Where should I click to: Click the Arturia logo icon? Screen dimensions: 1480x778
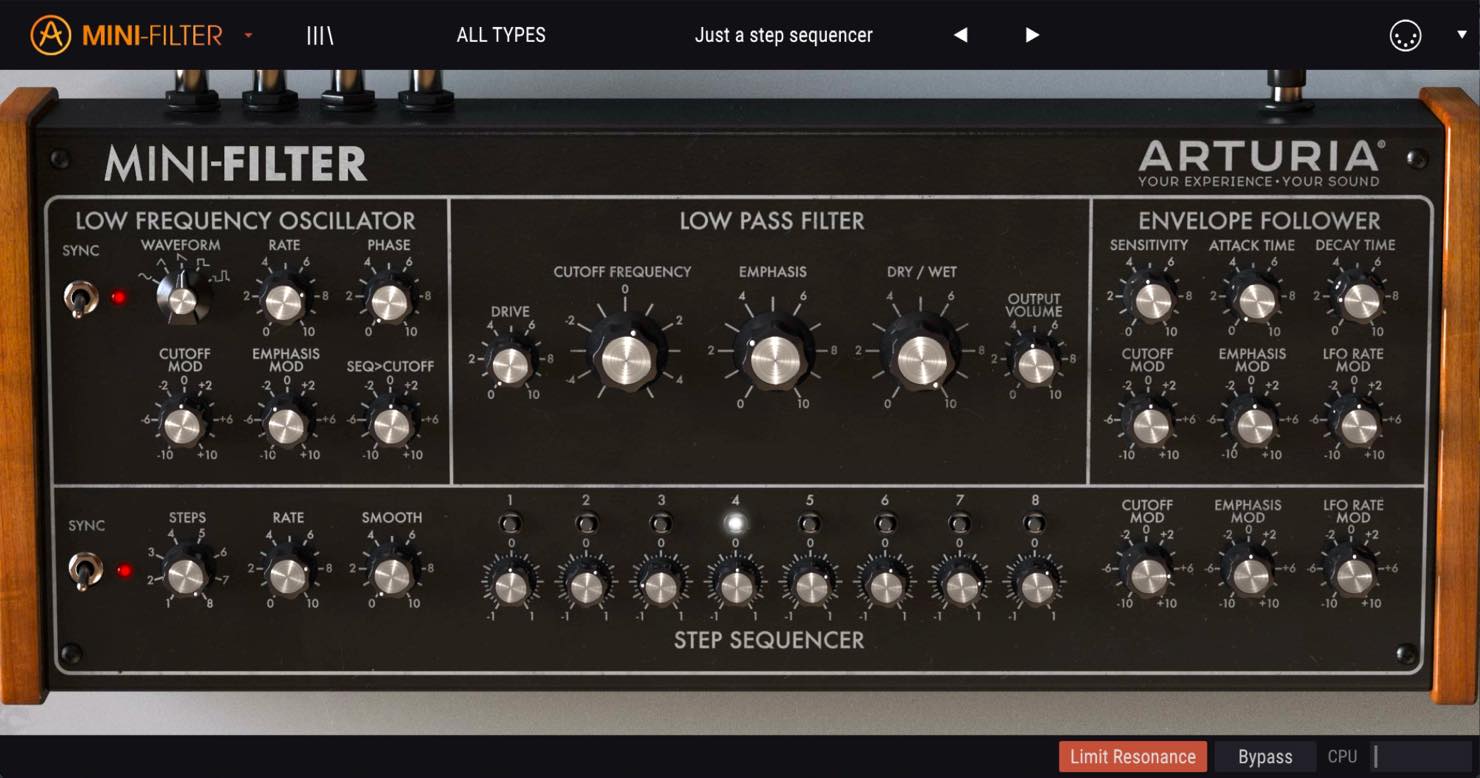tap(51, 35)
